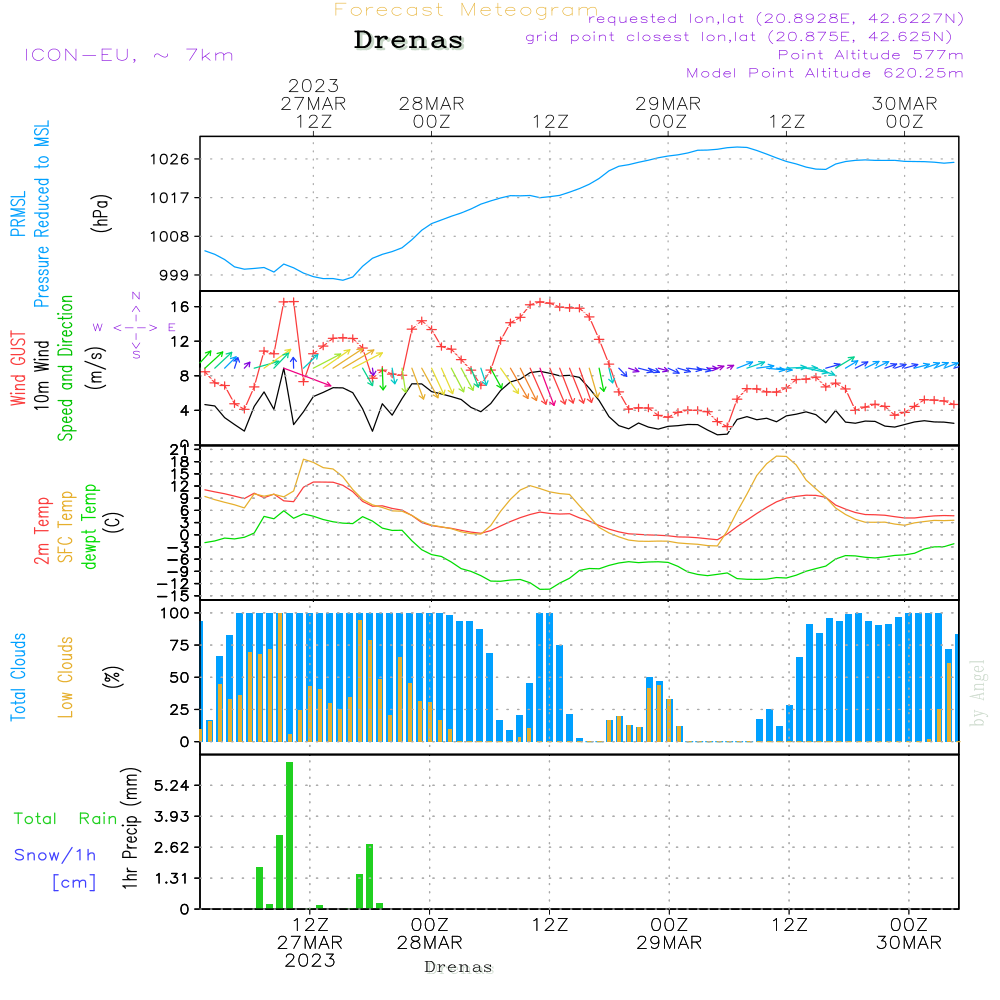
Task: Click the "dewpt Temp" green axis label
Action: click(x=90, y=526)
